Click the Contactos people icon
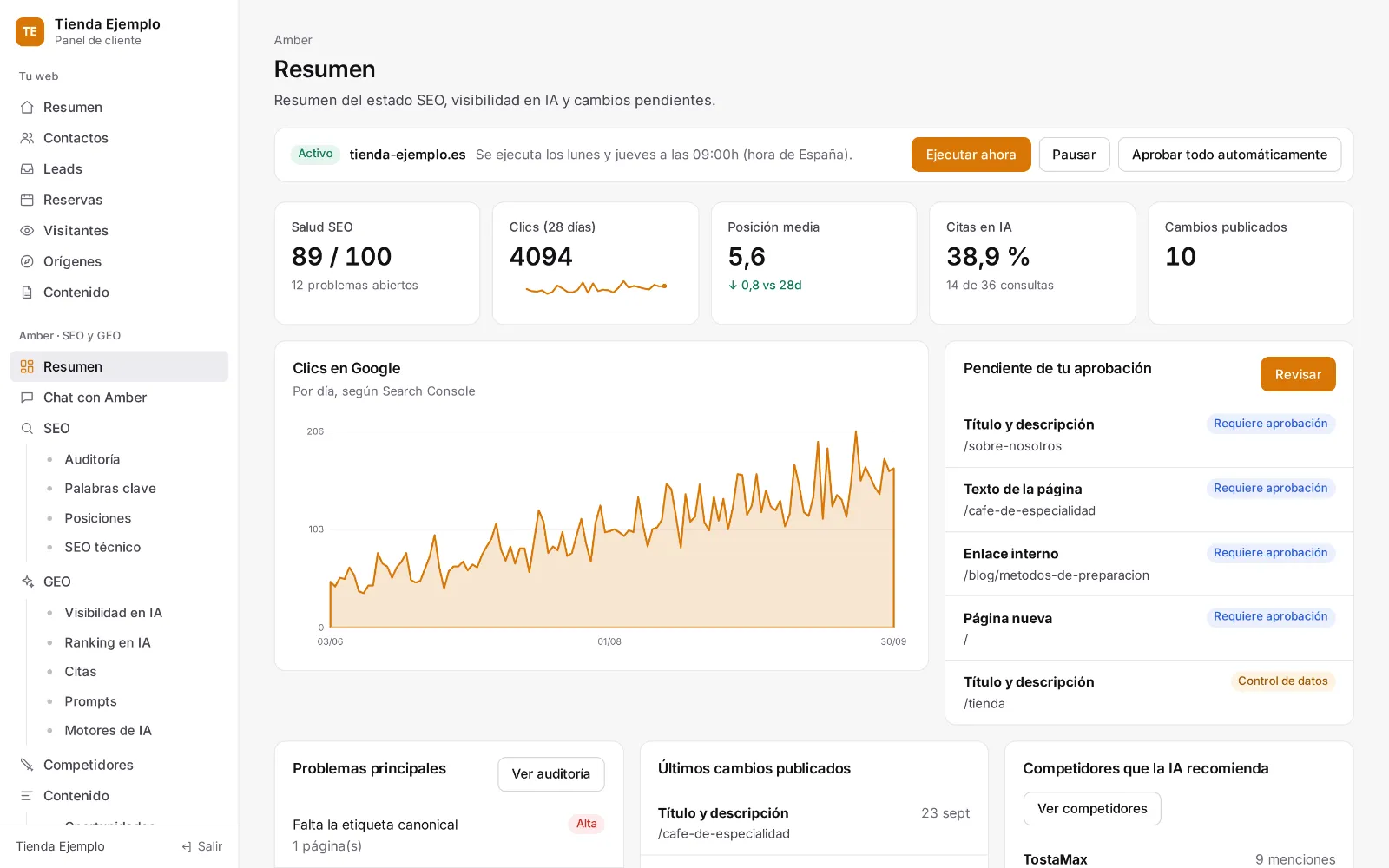This screenshot has height=868, width=1389. [27, 138]
